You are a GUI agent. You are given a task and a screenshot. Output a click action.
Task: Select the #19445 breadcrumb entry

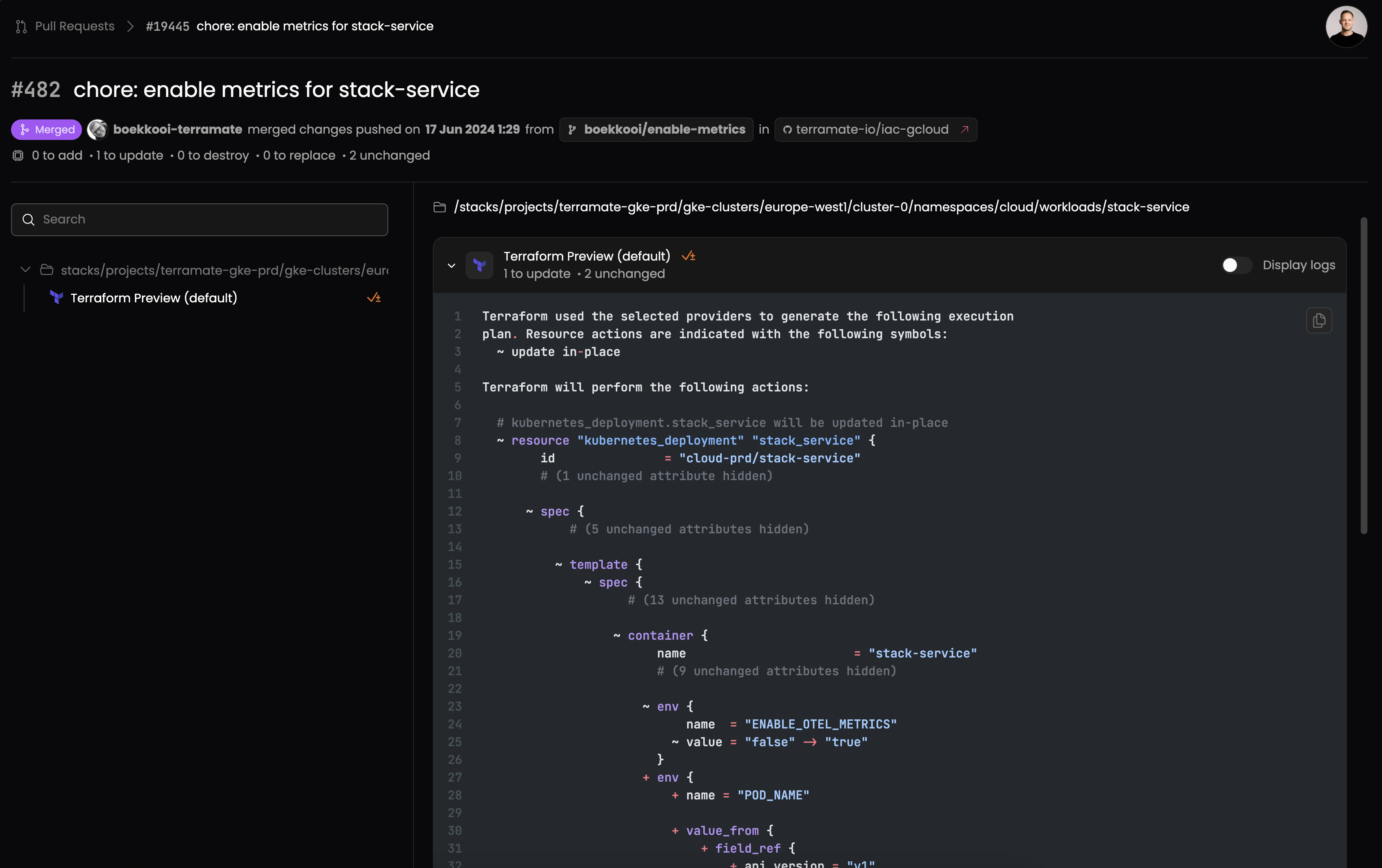[168, 26]
